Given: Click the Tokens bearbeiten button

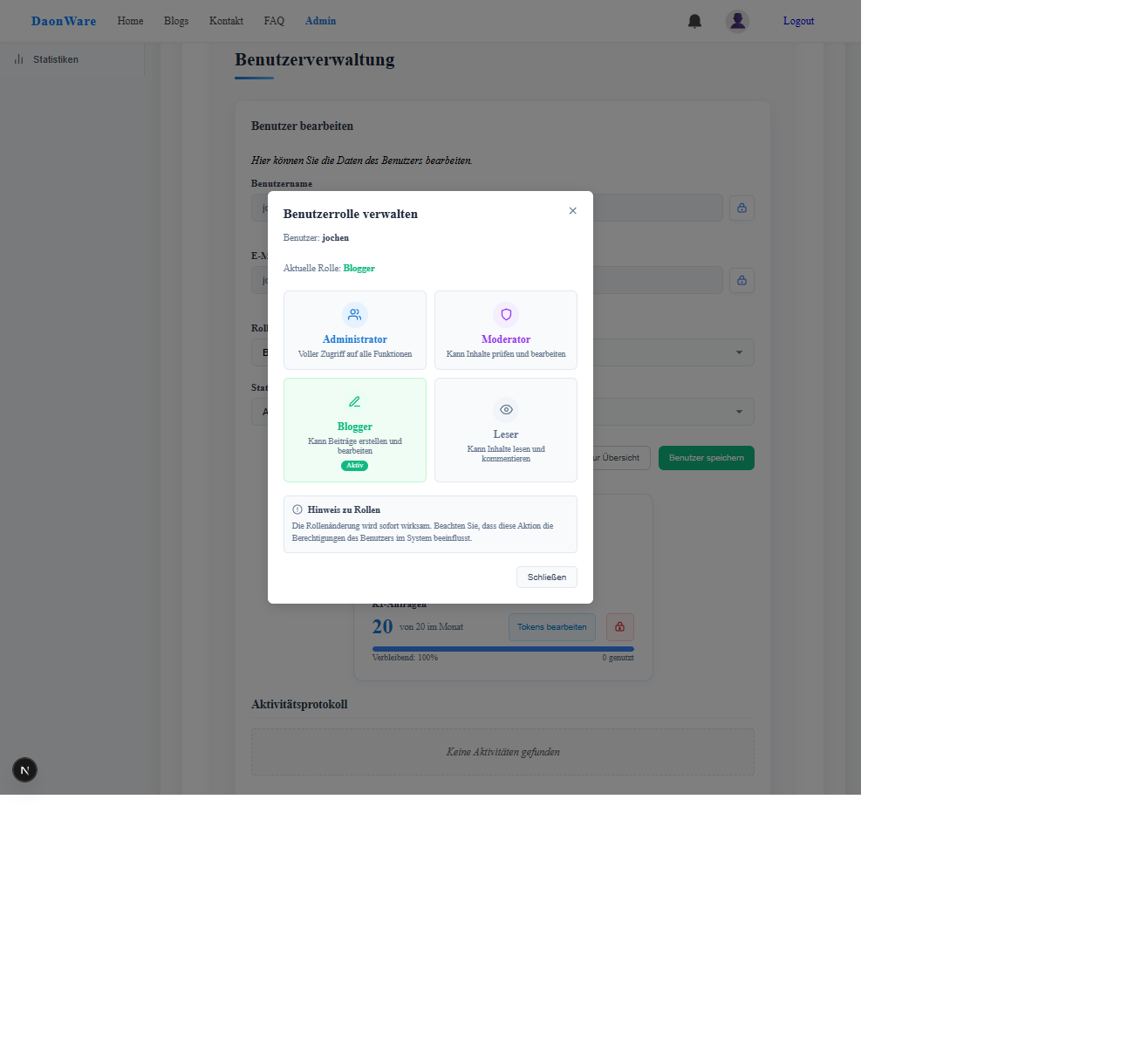Looking at the screenshot, I should tap(552, 627).
